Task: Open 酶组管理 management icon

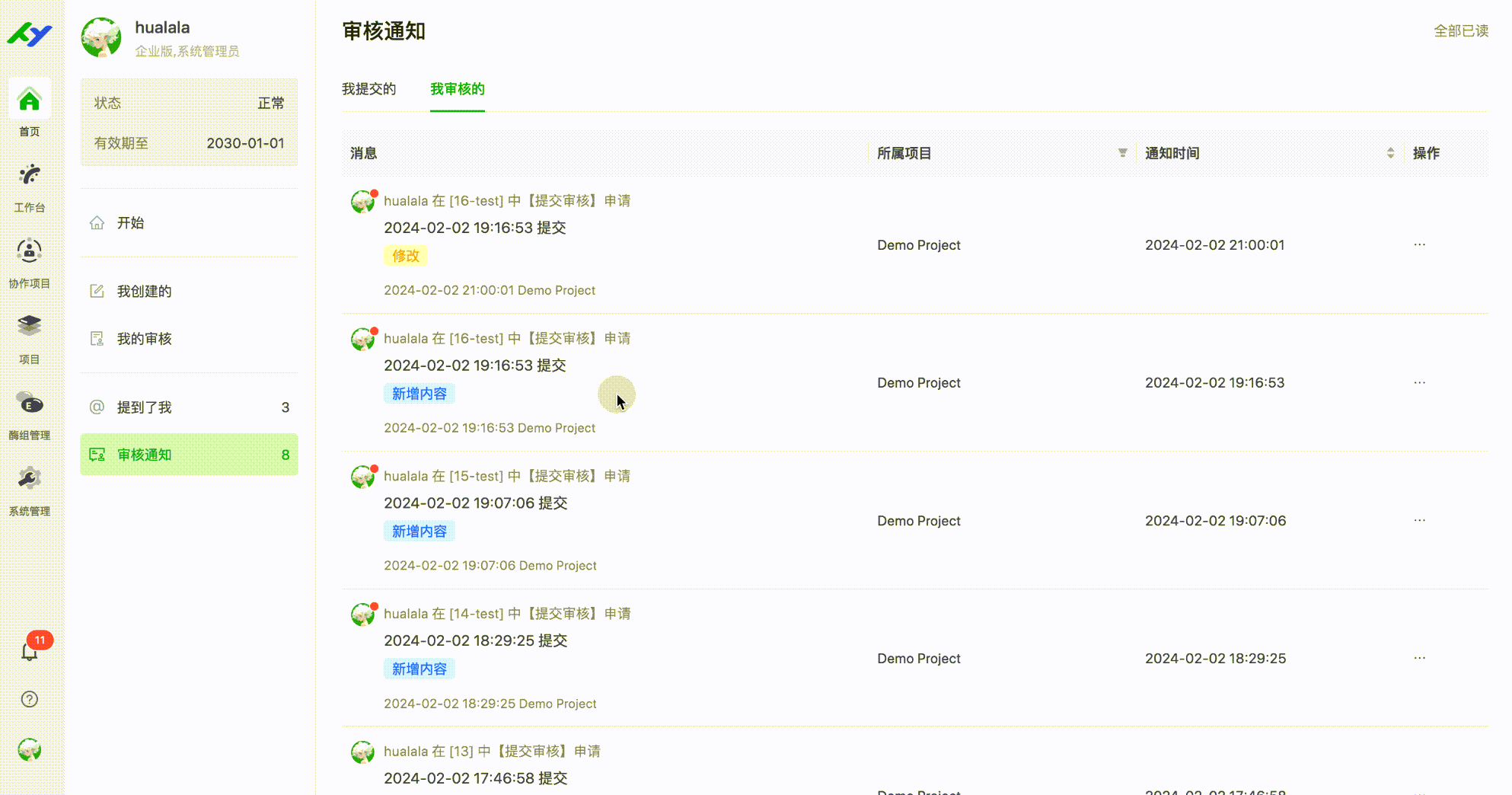Action: tap(30, 403)
